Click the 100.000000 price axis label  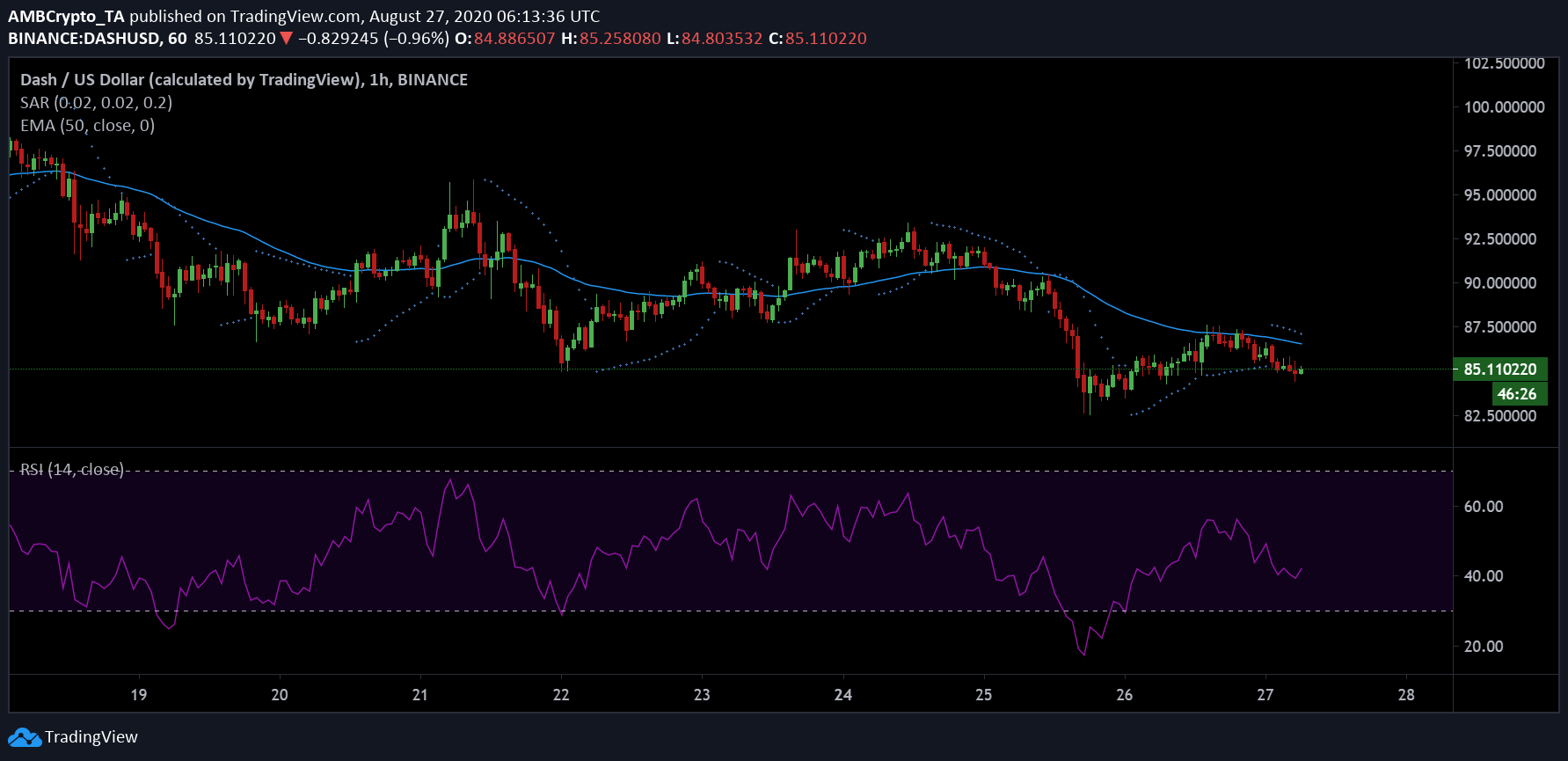click(x=1504, y=107)
